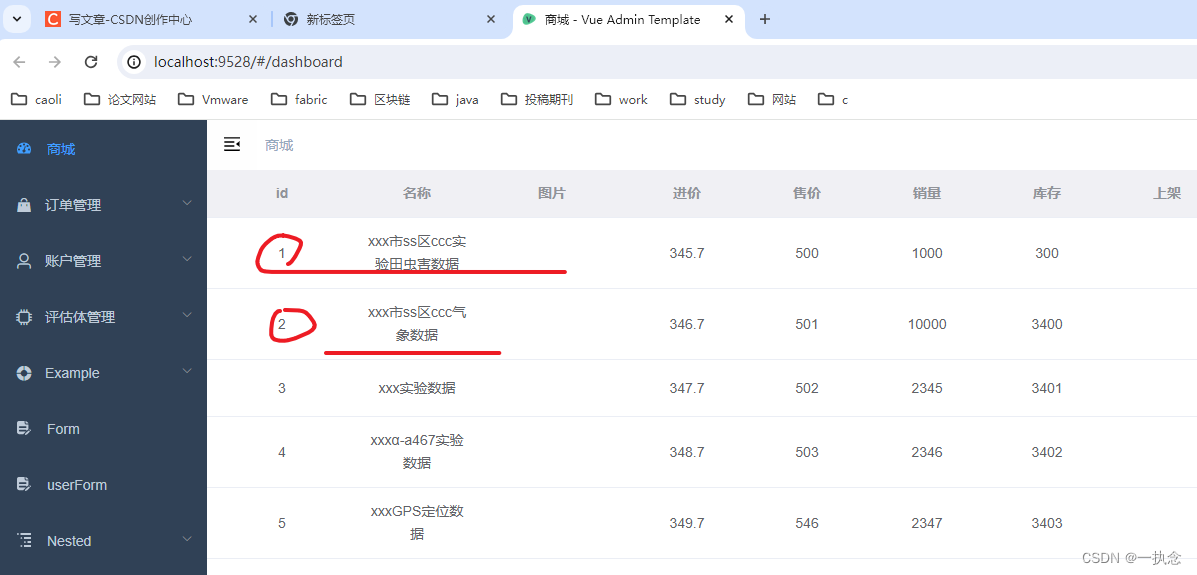Click the 名称 column header
The width and height of the screenshot is (1197, 575).
[417, 194]
